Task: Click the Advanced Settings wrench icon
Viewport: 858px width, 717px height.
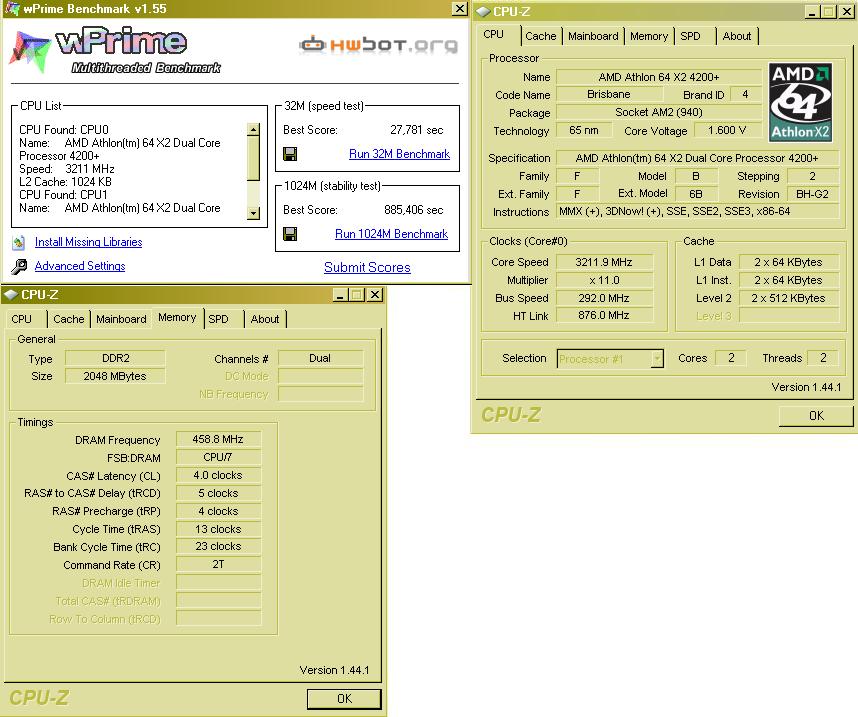Action: click(x=19, y=267)
